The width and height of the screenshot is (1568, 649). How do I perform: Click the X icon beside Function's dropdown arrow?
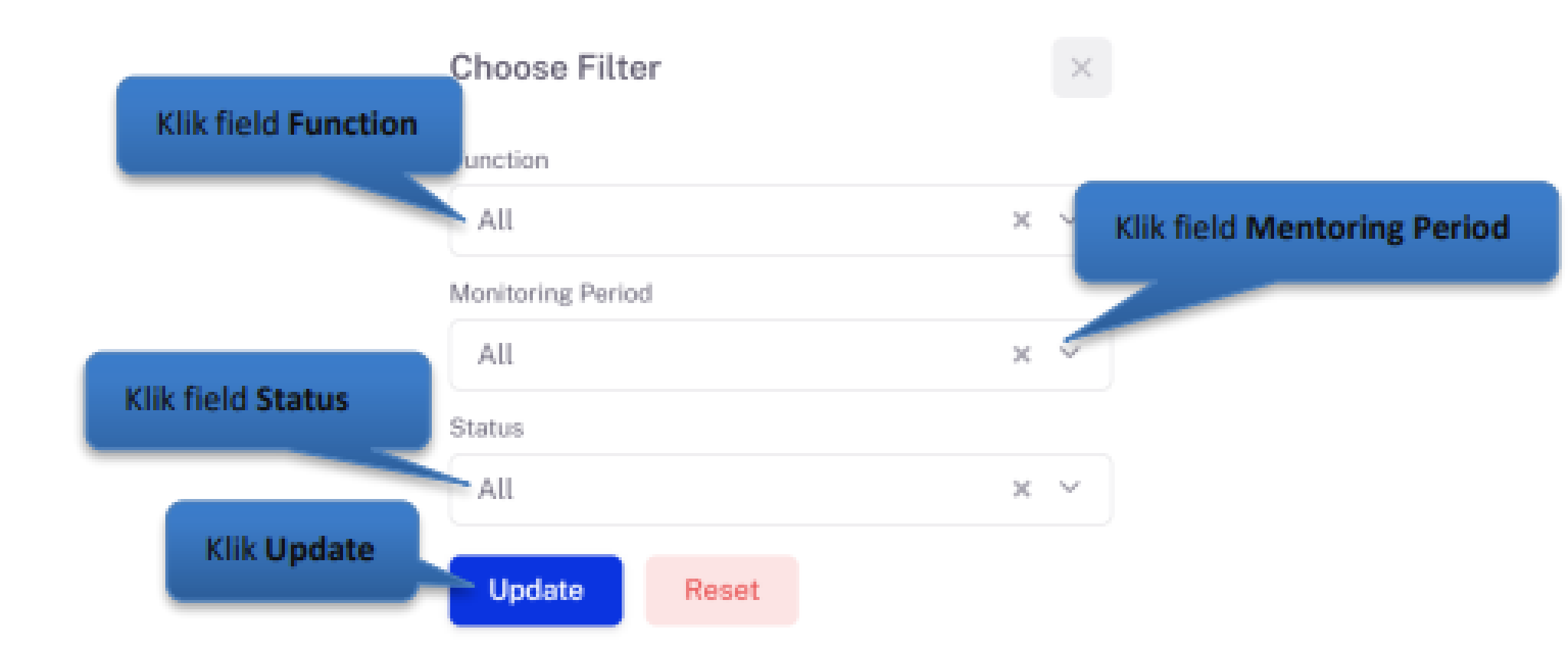(x=1021, y=221)
